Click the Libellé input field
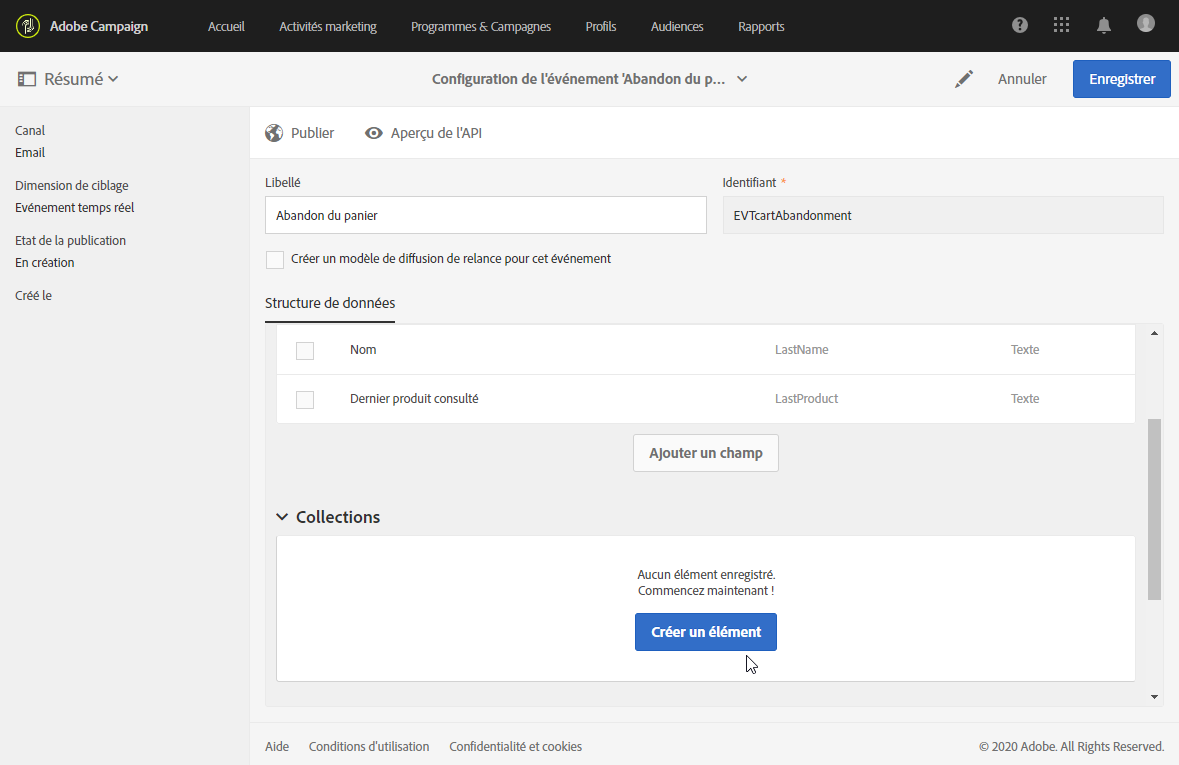 point(486,215)
